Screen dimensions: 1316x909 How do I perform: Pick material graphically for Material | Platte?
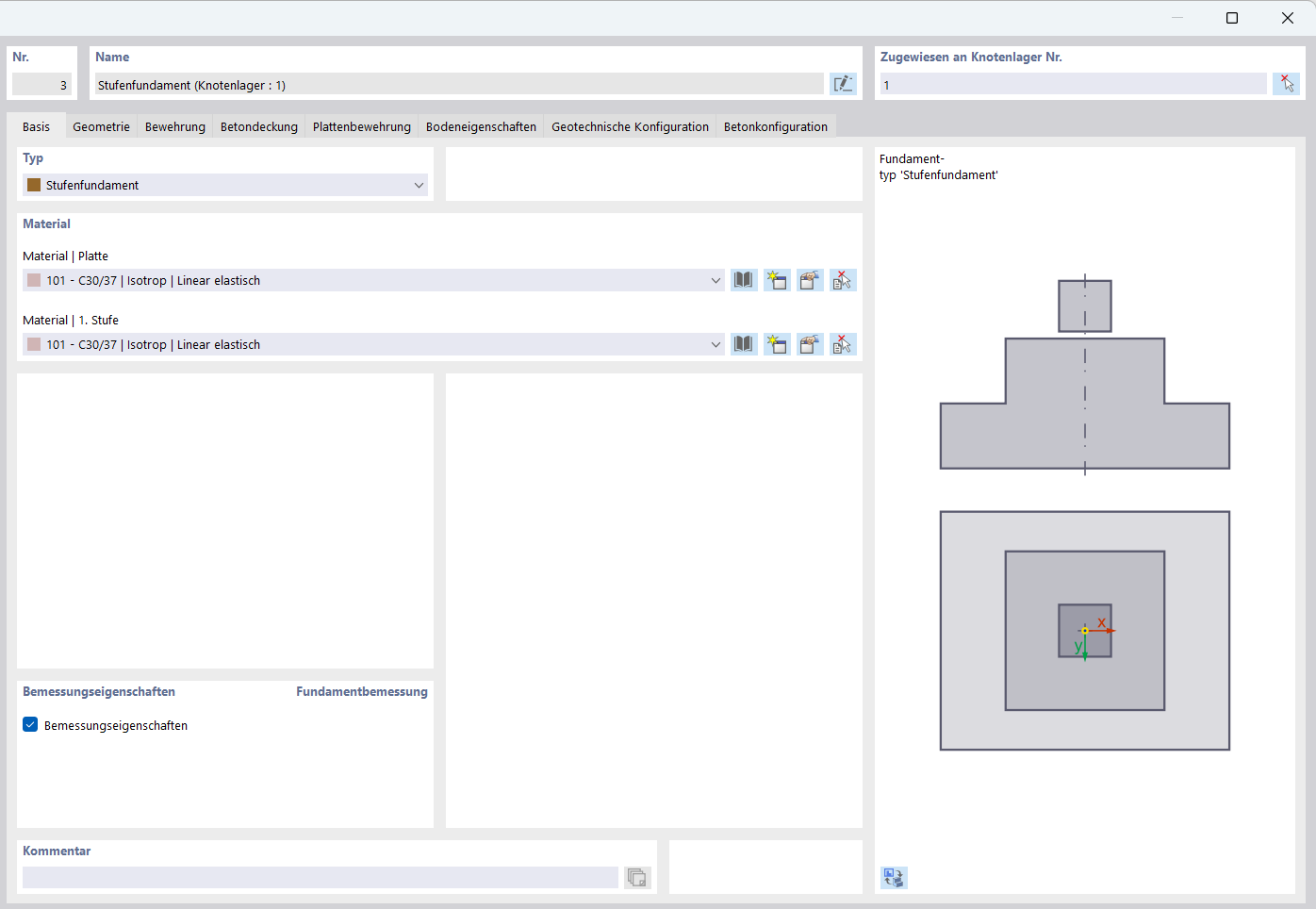click(843, 280)
